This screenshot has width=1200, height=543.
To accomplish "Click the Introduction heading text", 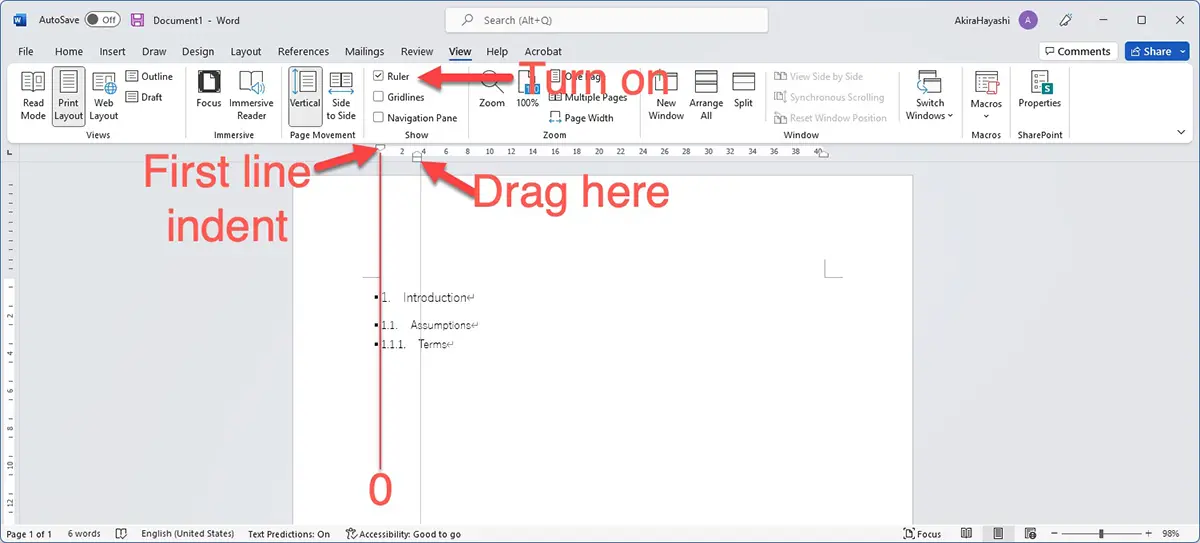I will (x=435, y=298).
